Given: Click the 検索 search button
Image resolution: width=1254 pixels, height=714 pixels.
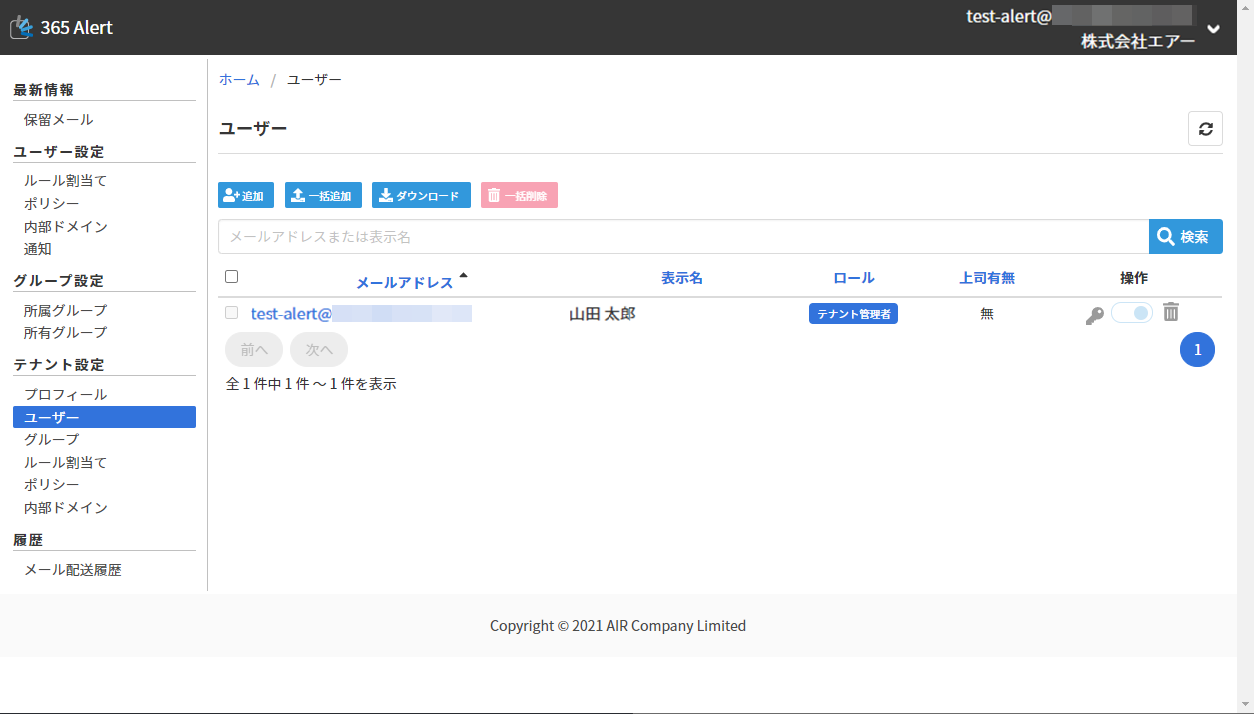Looking at the screenshot, I should pos(1185,237).
